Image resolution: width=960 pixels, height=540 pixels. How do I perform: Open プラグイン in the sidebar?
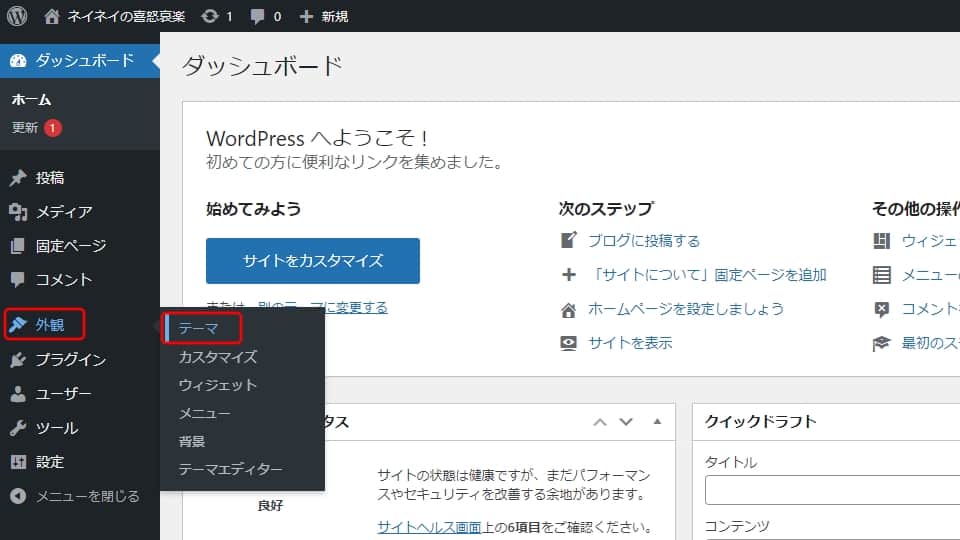pos(71,359)
